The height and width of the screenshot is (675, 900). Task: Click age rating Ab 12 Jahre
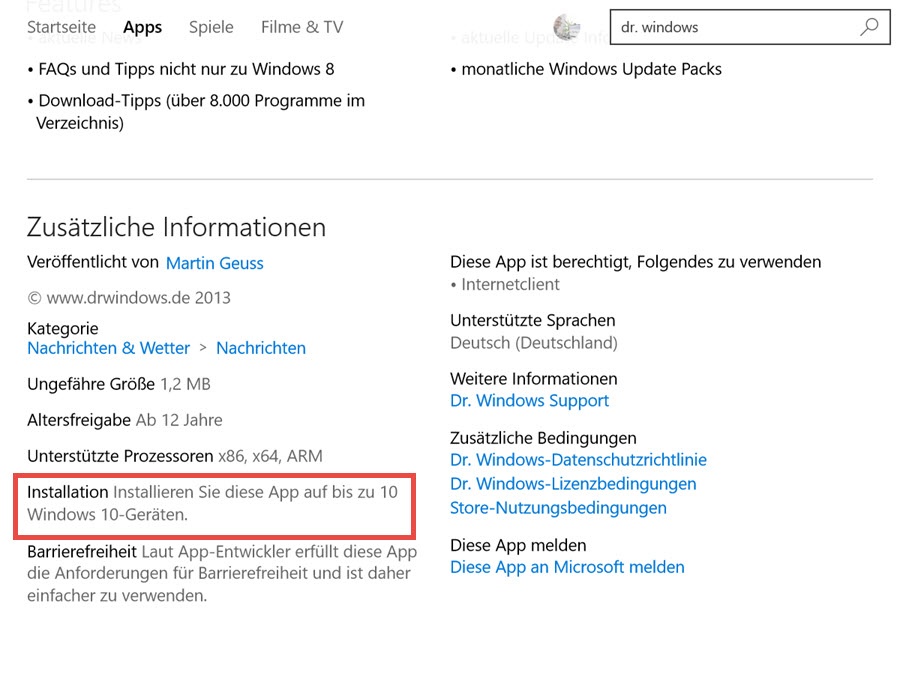tap(179, 420)
